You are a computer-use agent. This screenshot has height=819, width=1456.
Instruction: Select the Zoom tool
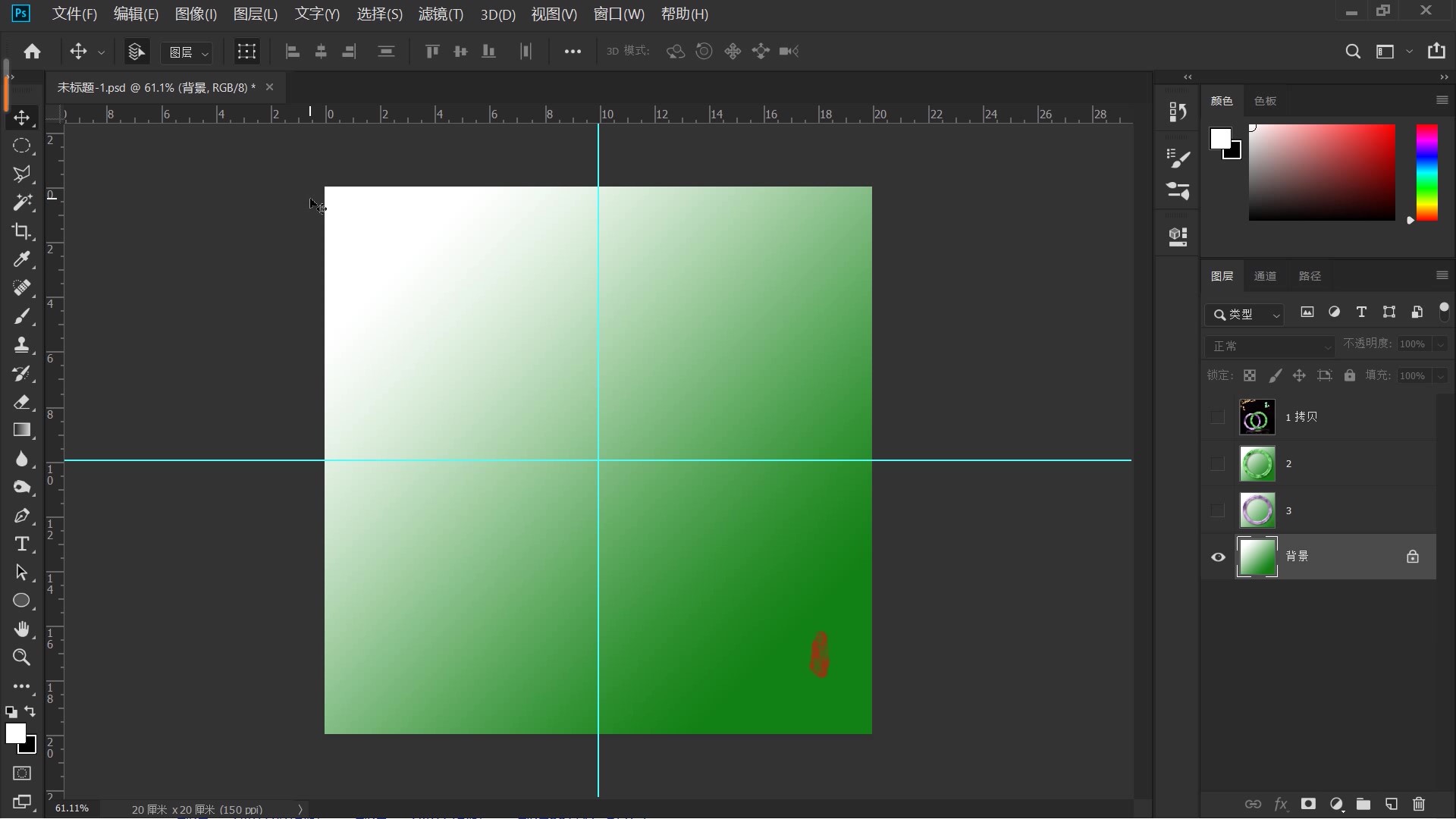pyautogui.click(x=21, y=657)
